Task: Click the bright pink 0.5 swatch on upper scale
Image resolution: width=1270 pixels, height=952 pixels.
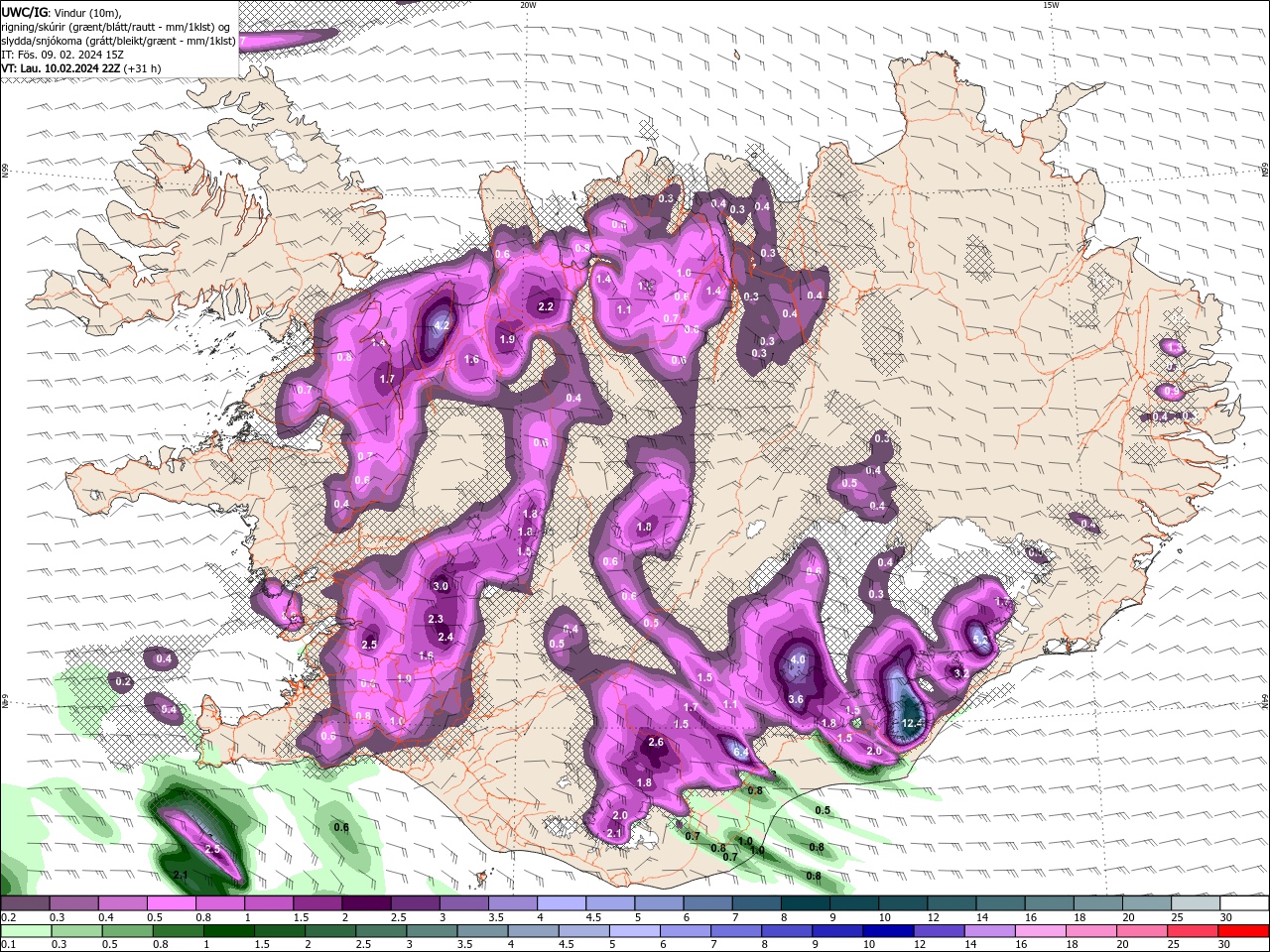Action: [172, 903]
